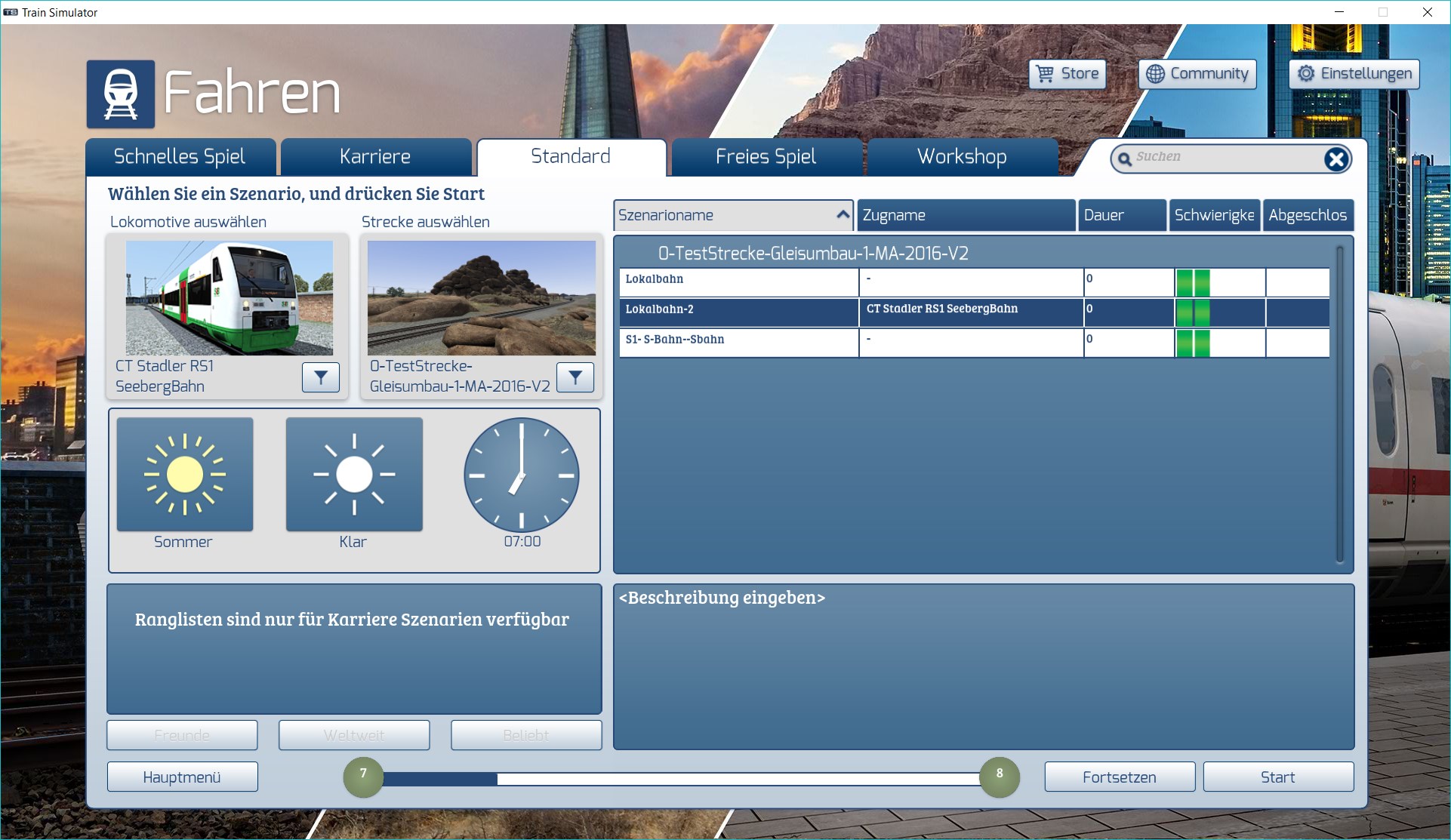Open the Store via cart icon
The image size is (1451, 840).
tap(1046, 74)
